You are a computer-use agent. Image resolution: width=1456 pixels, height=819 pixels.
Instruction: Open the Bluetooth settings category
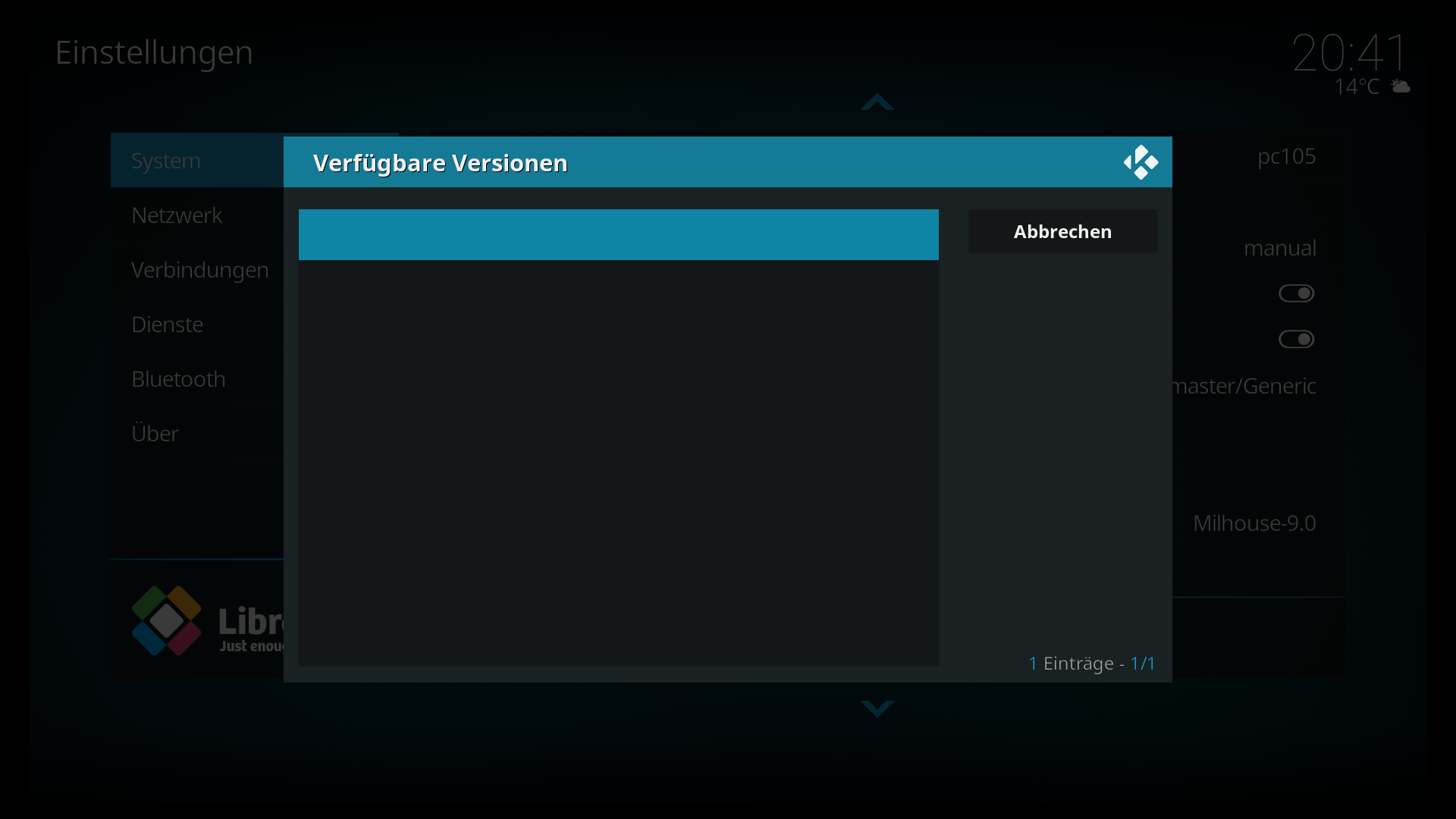(197, 379)
